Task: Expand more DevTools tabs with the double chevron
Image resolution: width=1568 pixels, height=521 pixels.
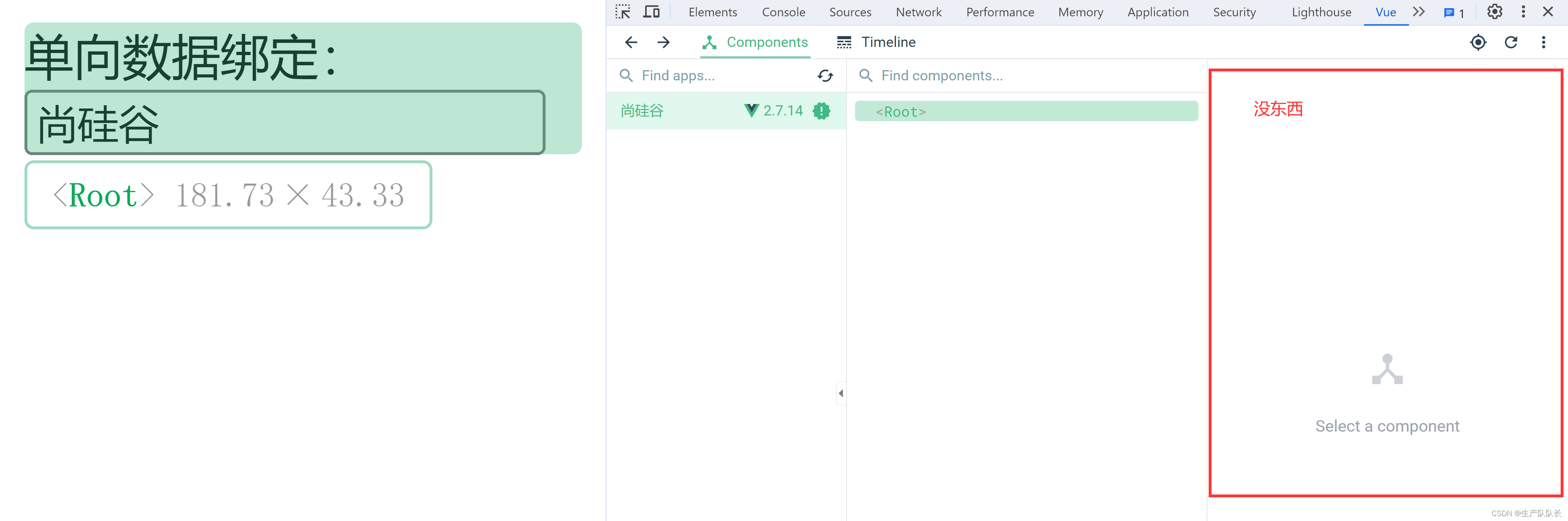Action: pyautogui.click(x=1419, y=11)
